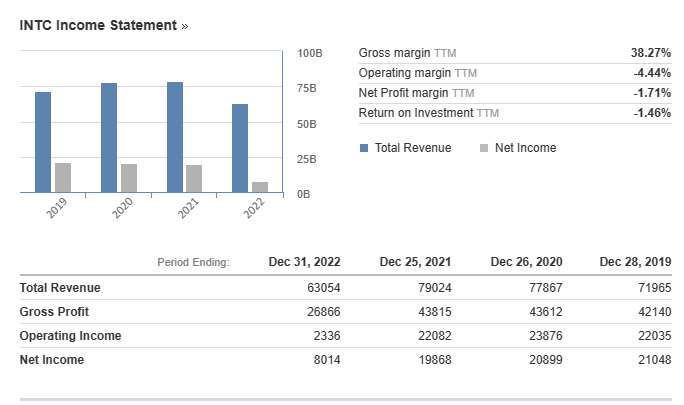The image size is (684, 405).
Task: Click the 2020 blue revenue bar
Action: pyautogui.click(x=109, y=138)
